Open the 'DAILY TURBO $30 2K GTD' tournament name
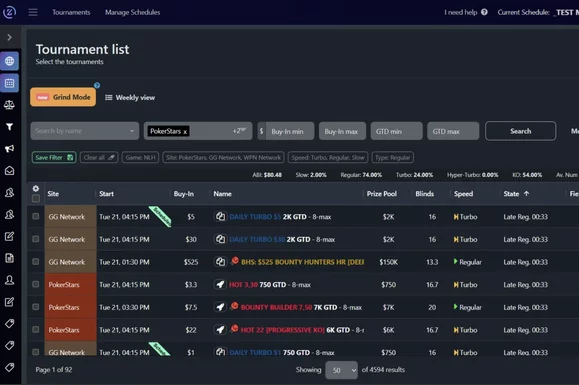The image size is (579, 385). 282,239
